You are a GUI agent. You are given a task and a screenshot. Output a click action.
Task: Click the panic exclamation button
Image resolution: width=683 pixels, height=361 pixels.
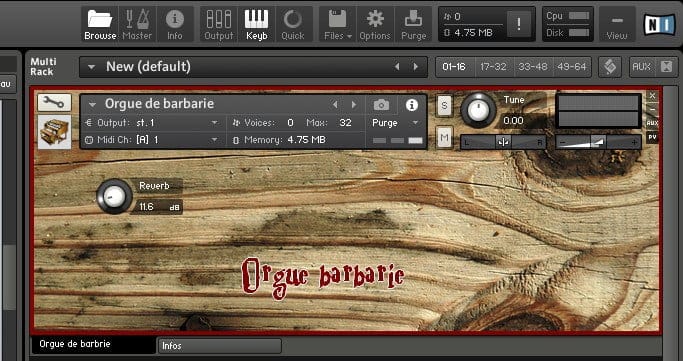(x=518, y=24)
